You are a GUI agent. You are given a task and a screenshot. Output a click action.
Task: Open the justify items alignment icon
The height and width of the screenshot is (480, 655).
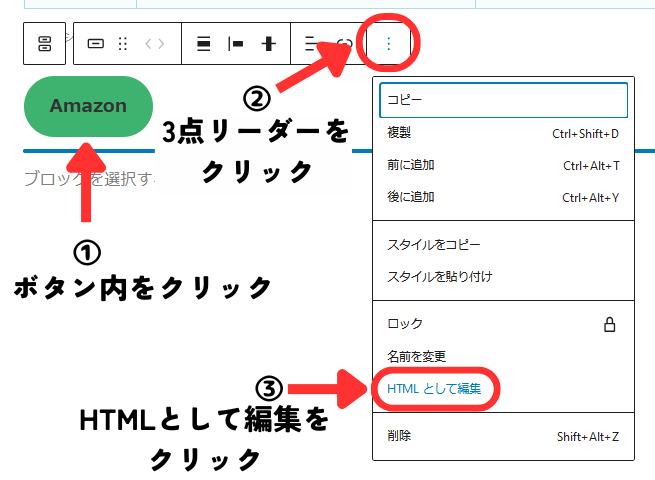[203, 43]
